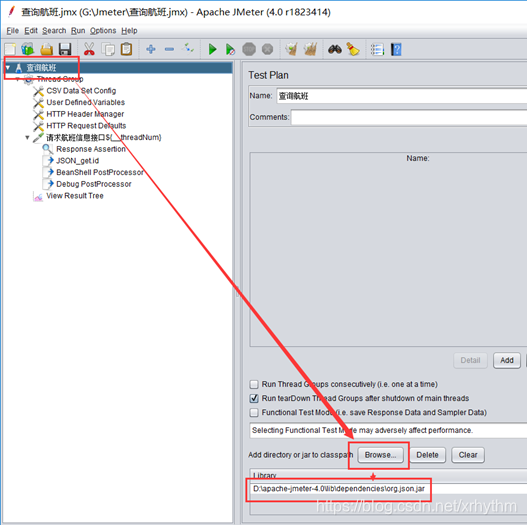Screen dimensions: 527x525
Task: Click Start no pauses icon
Action: coord(230,49)
